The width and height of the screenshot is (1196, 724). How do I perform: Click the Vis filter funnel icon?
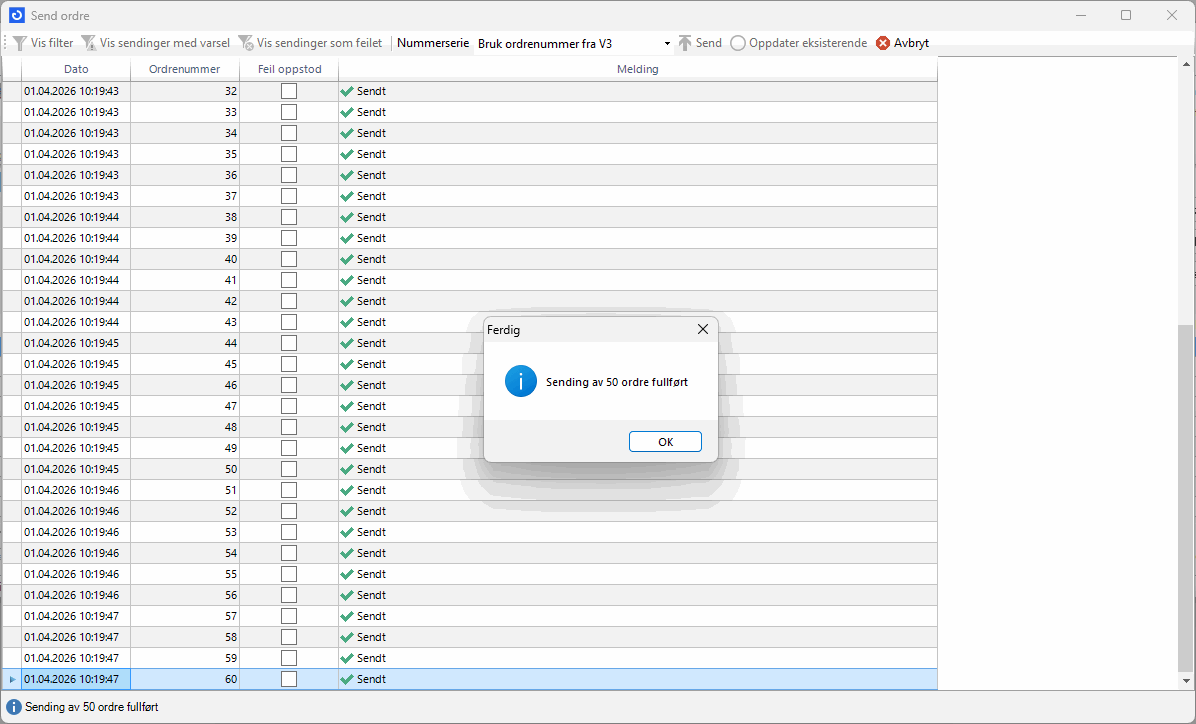[20, 43]
